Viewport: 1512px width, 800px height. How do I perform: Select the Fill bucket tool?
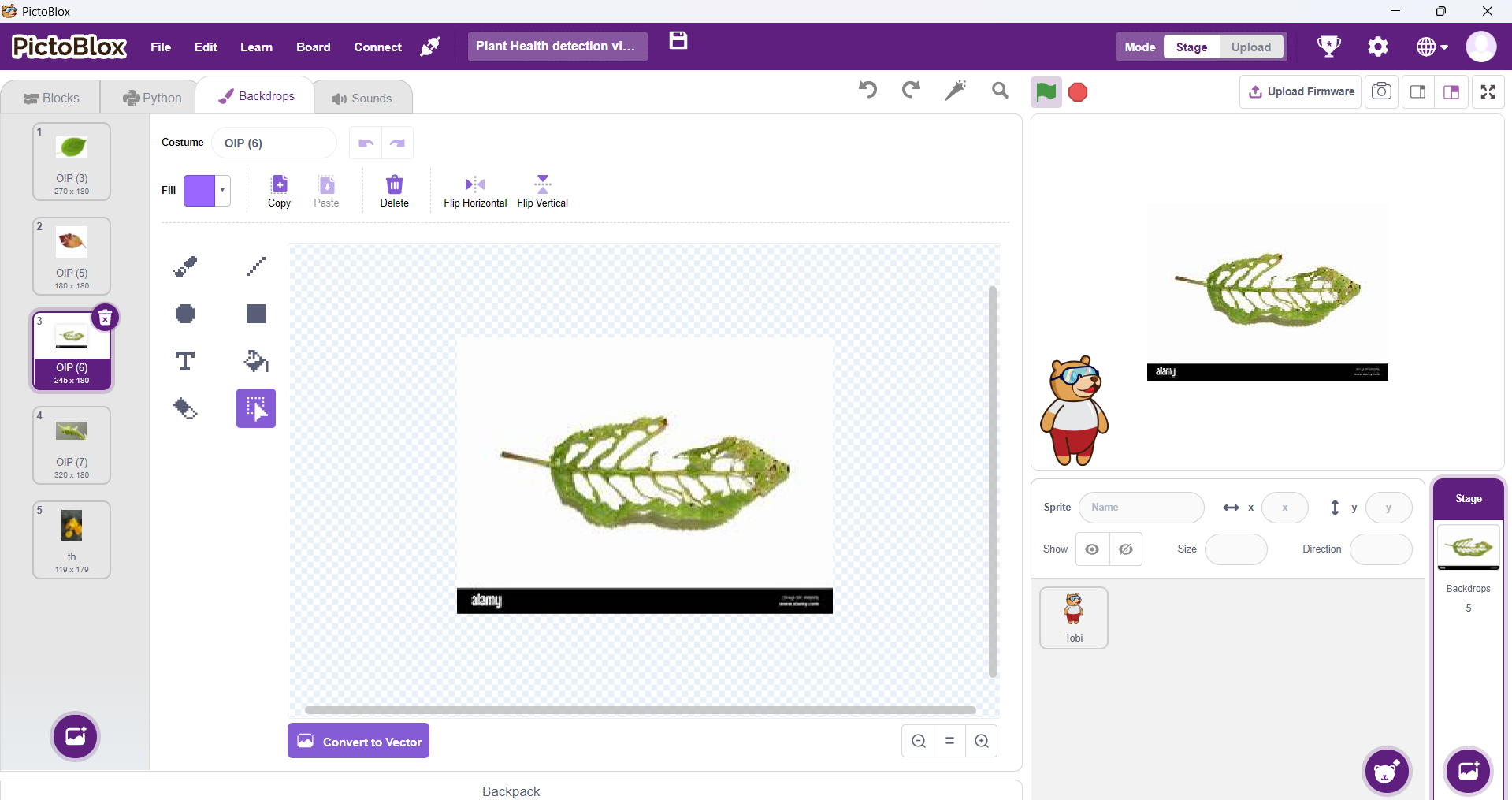click(x=256, y=361)
